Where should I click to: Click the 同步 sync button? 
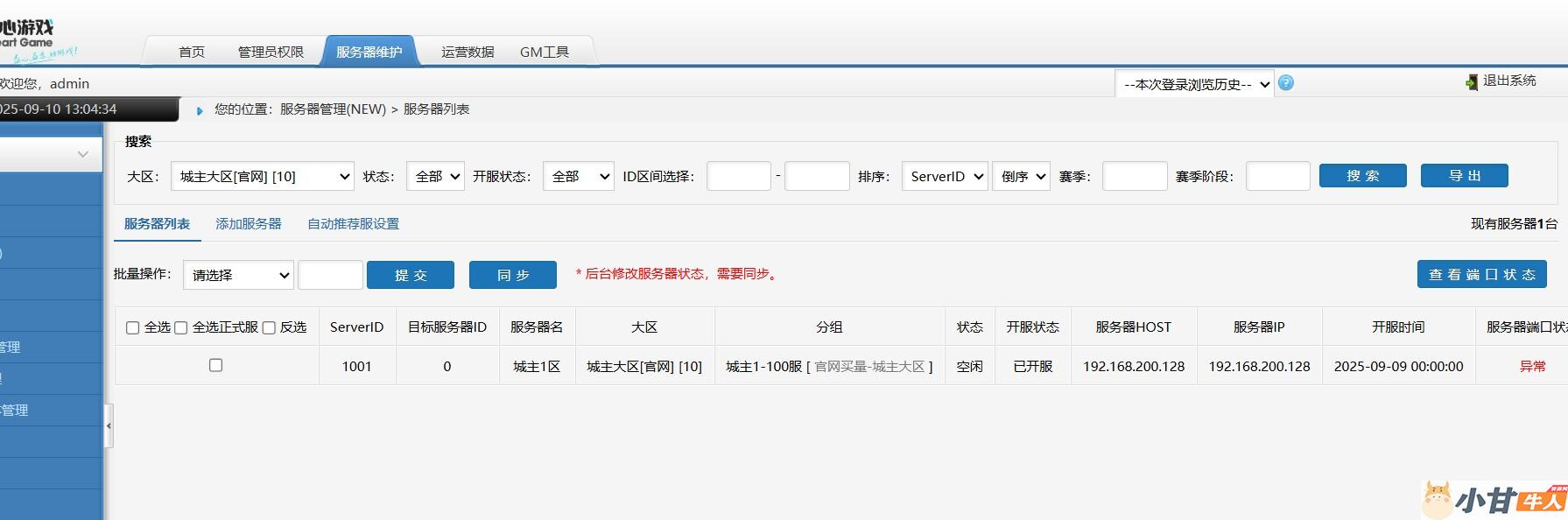[512, 275]
